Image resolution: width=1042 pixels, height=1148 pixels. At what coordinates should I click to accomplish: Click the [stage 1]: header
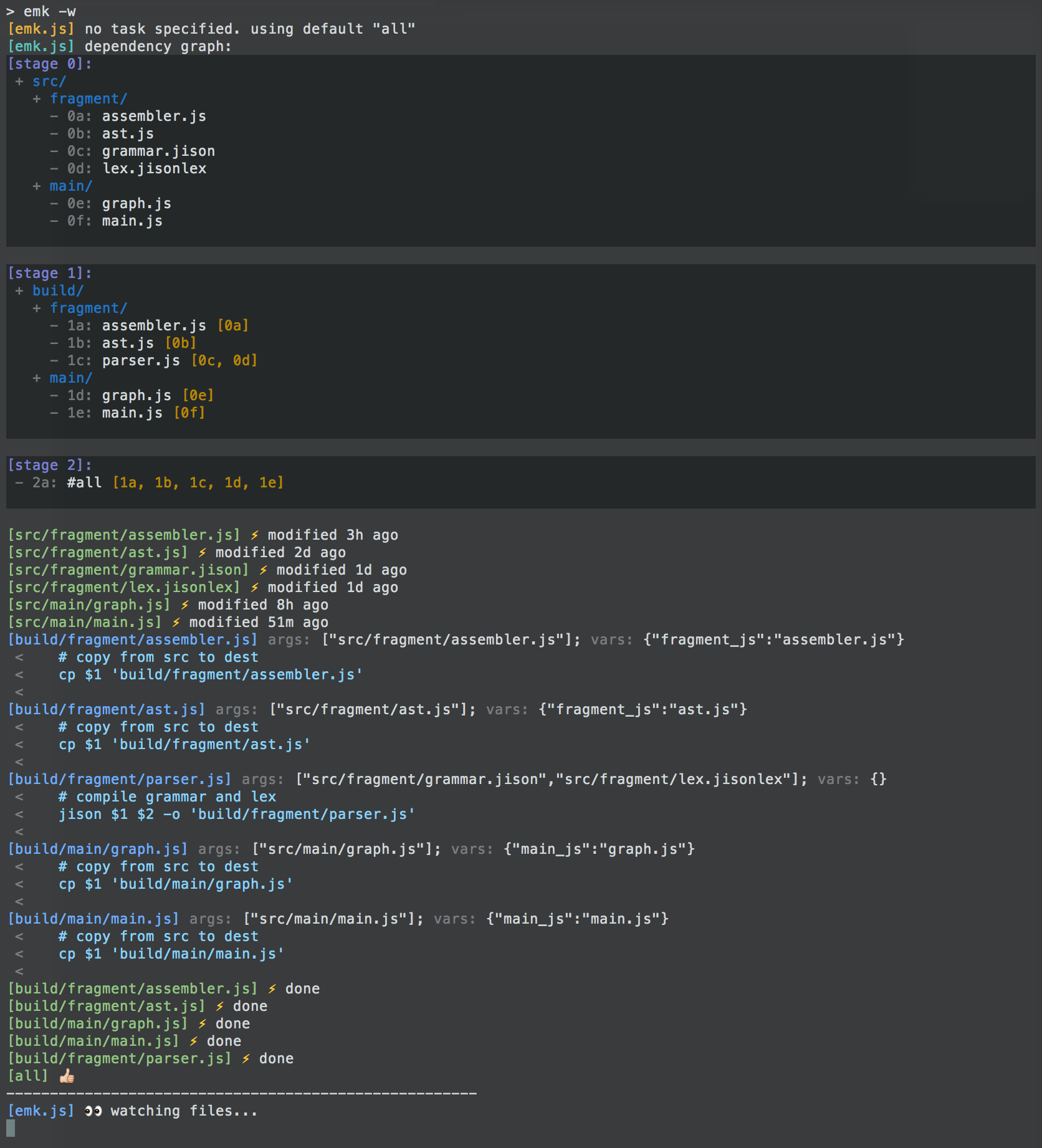[x=50, y=274]
